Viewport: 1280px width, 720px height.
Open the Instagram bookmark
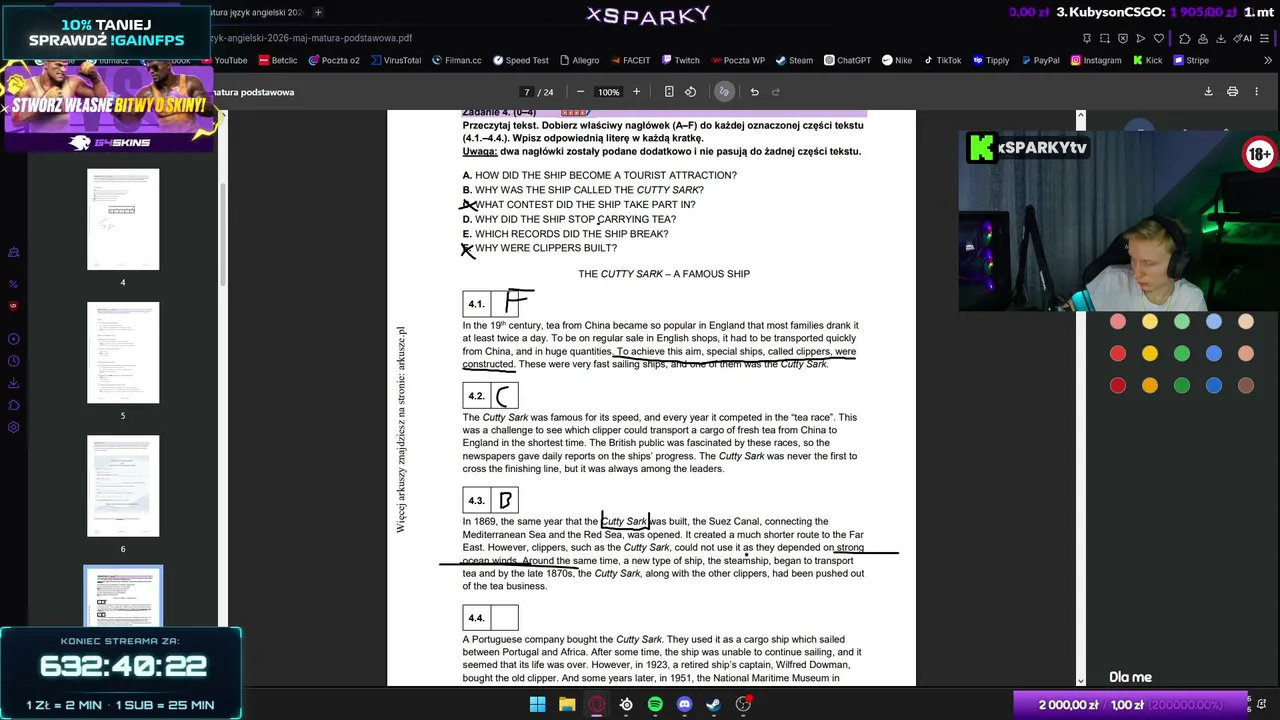tap(1096, 60)
